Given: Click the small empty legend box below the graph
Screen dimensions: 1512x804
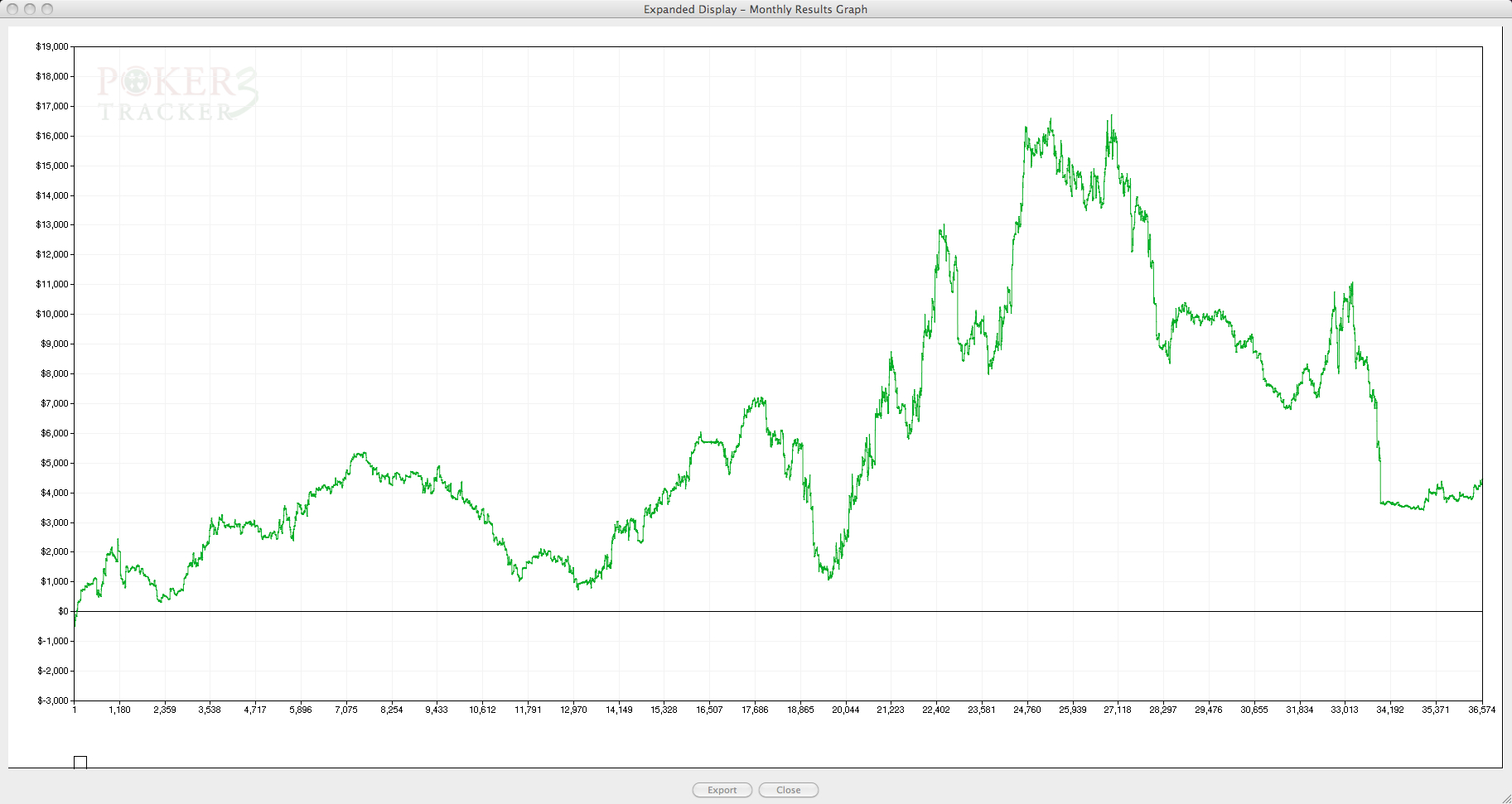Looking at the screenshot, I should click(80, 762).
